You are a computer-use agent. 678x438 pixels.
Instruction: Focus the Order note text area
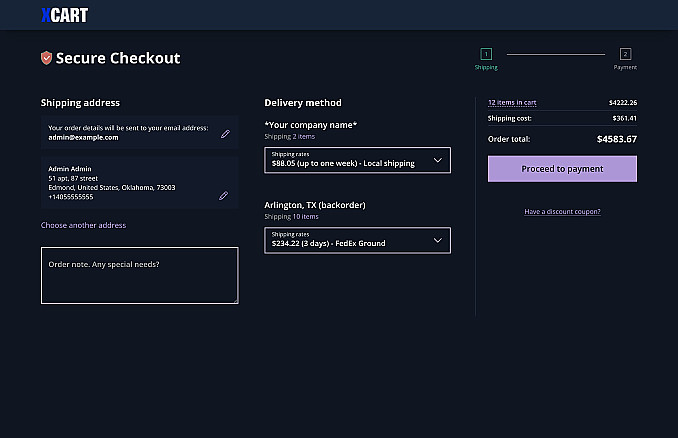tap(139, 275)
